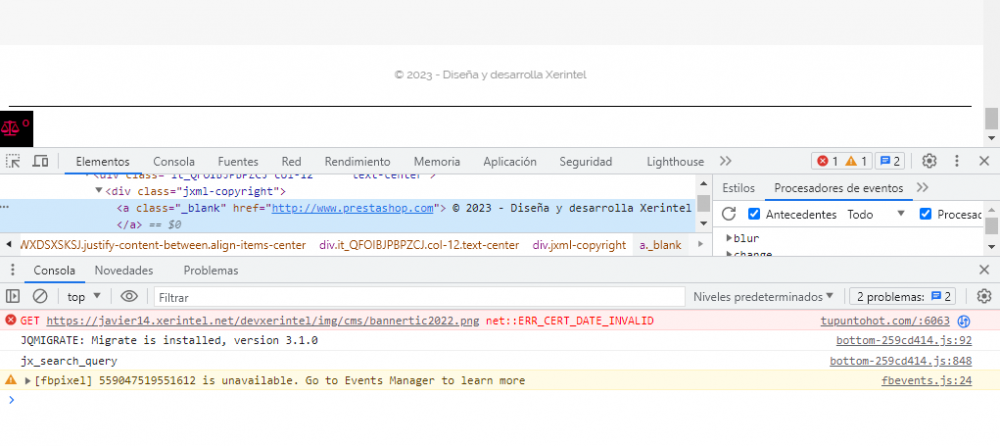Open the DevTools three-dot customize menu
1000x446 pixels.
point(957,161)
